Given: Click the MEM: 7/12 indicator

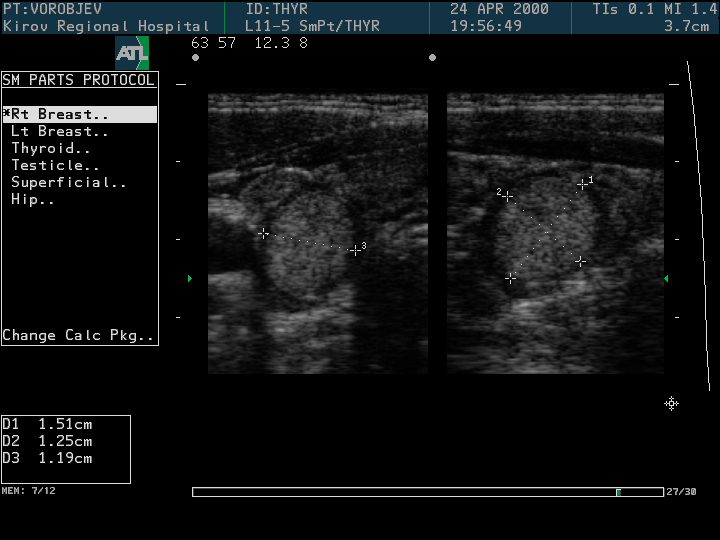Looking at the screenshot, I should 28,491.
